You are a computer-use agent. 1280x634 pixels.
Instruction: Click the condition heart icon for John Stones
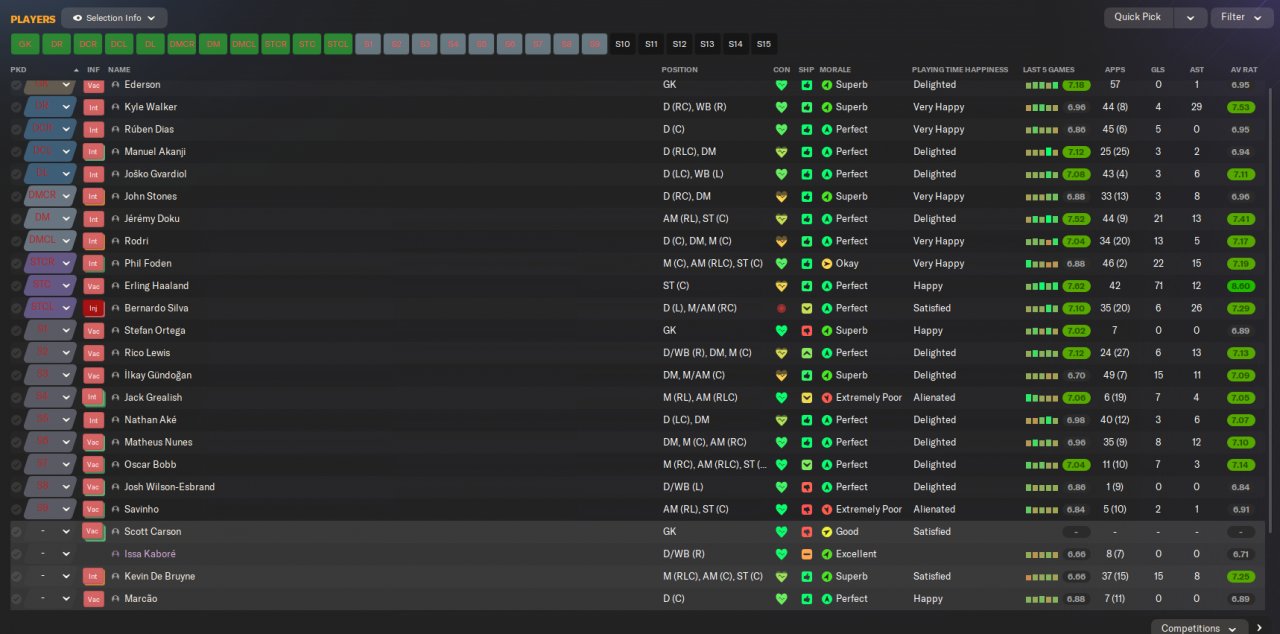click(x=781, y=196)
